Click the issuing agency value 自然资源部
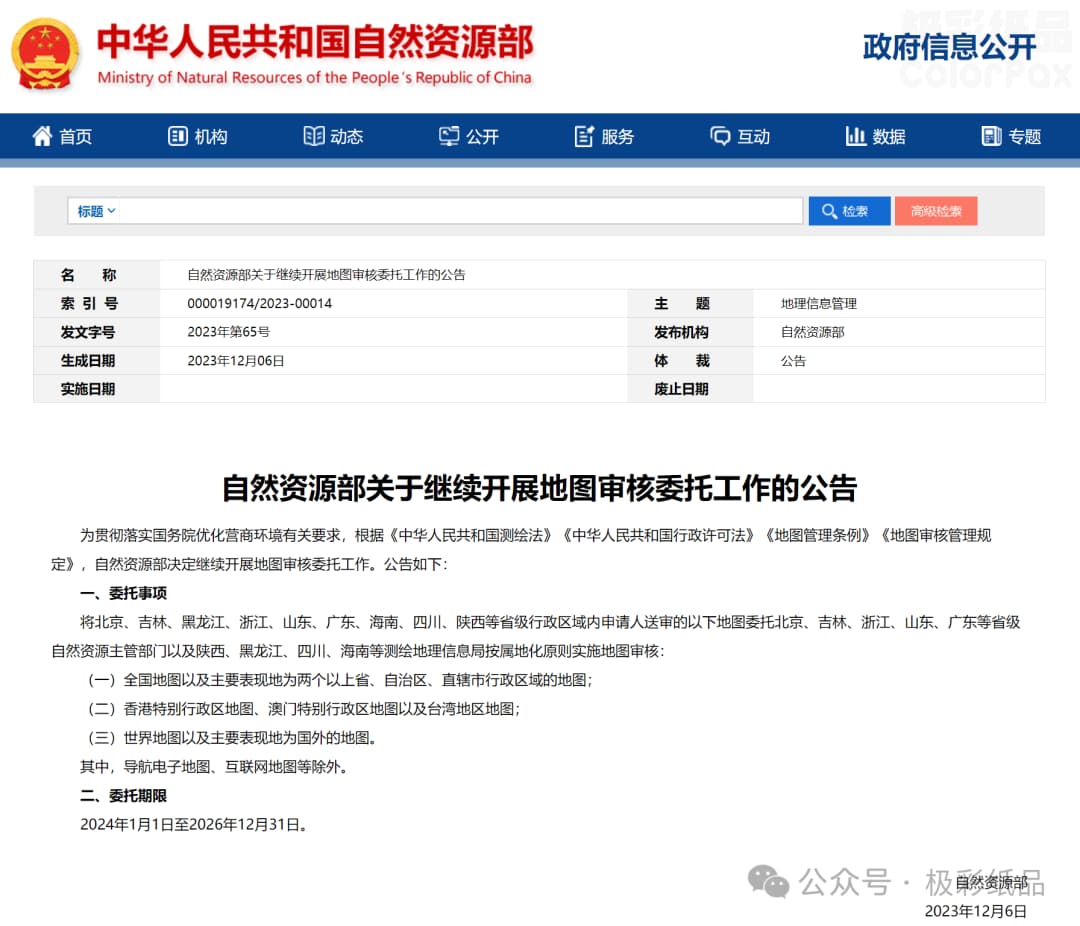The height and width of the screenshot is (926, 1080). tap(813, 332)
